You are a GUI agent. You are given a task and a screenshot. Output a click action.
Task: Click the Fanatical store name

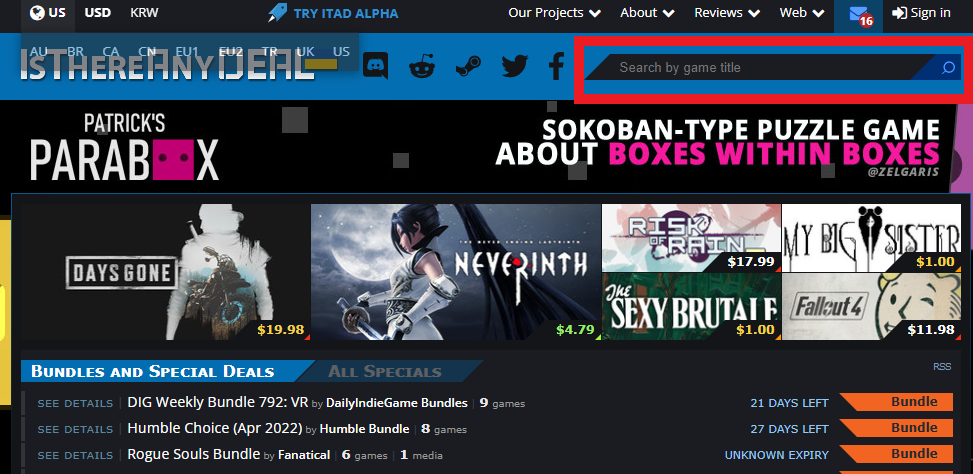click(304, 455)
